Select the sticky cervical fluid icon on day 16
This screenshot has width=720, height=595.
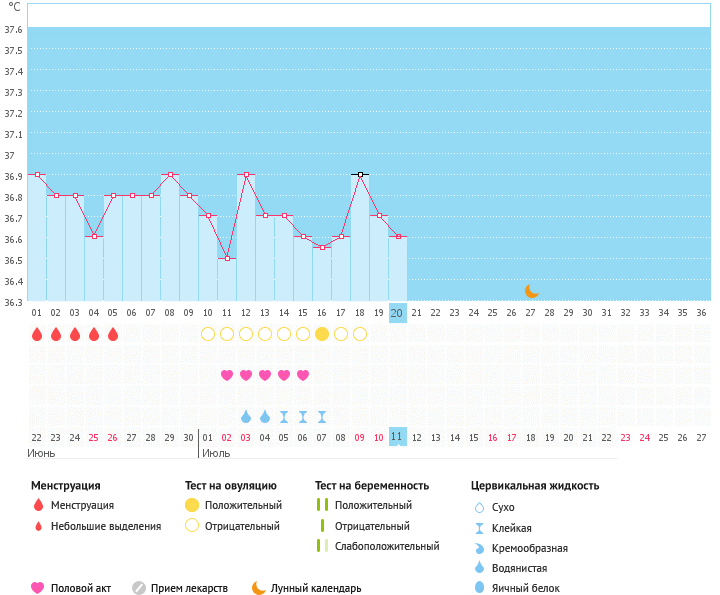pos(322,416)
